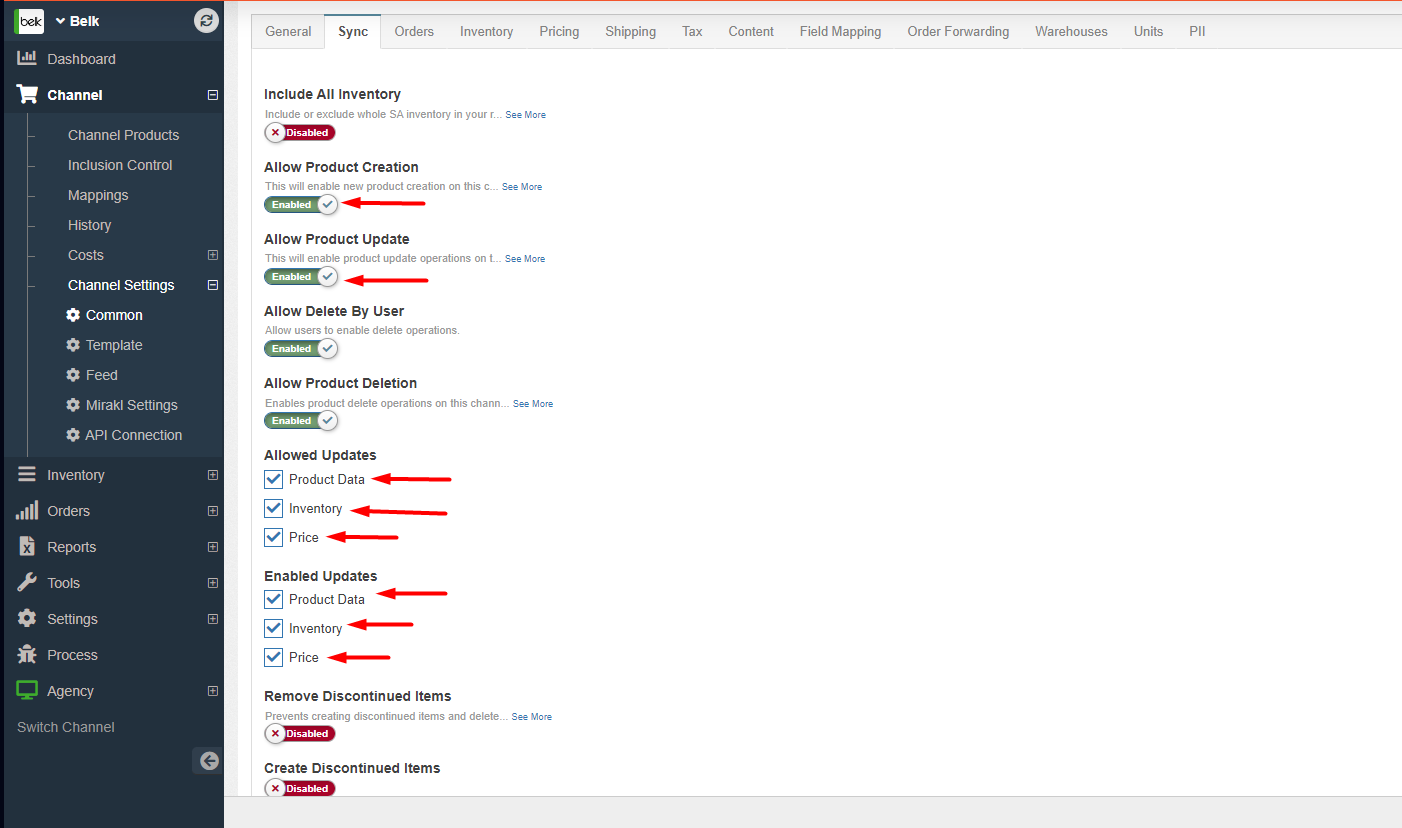Open the Pricing tab

(x=559, y=32)
